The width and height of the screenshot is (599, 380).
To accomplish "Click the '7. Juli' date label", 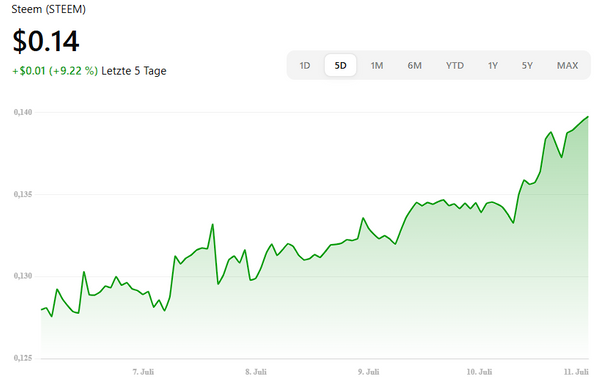I will pyautogui.click(x=143, y=372).
